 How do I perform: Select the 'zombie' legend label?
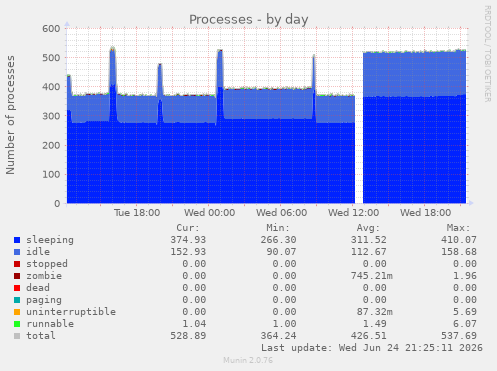coord(44,276)
